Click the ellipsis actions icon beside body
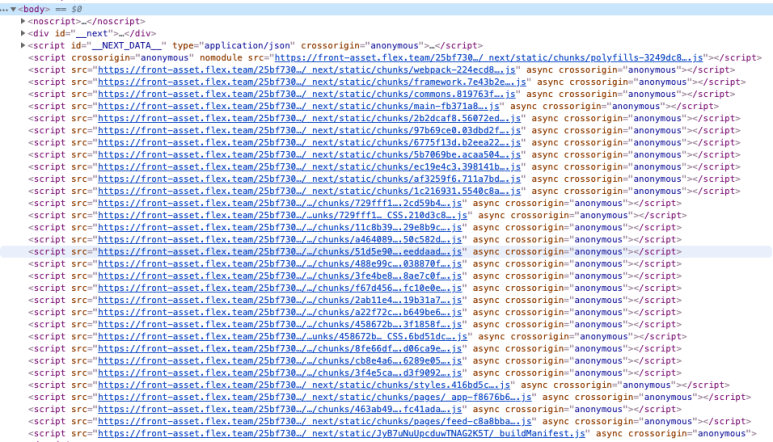 pyautogui.click(x=4, y=8)
